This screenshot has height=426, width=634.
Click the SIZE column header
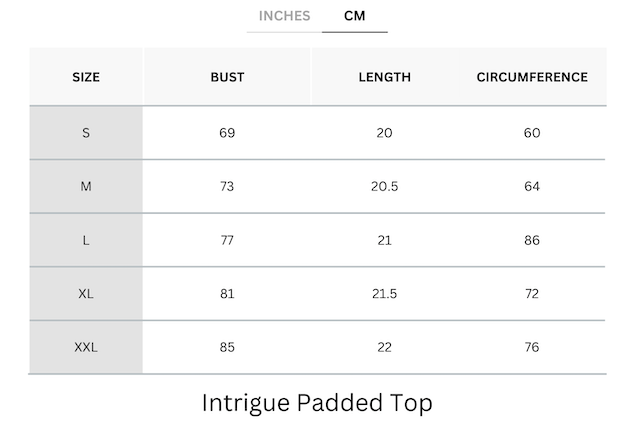click(86, 77)
